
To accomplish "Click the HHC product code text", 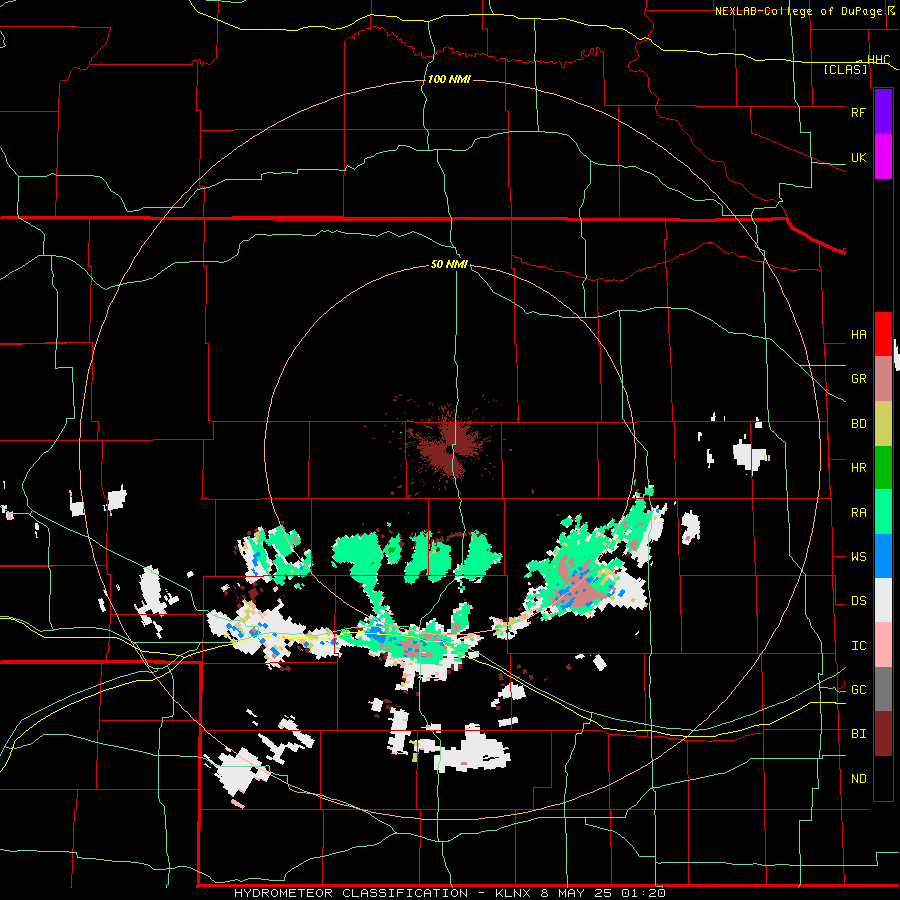I will (878, 60).
